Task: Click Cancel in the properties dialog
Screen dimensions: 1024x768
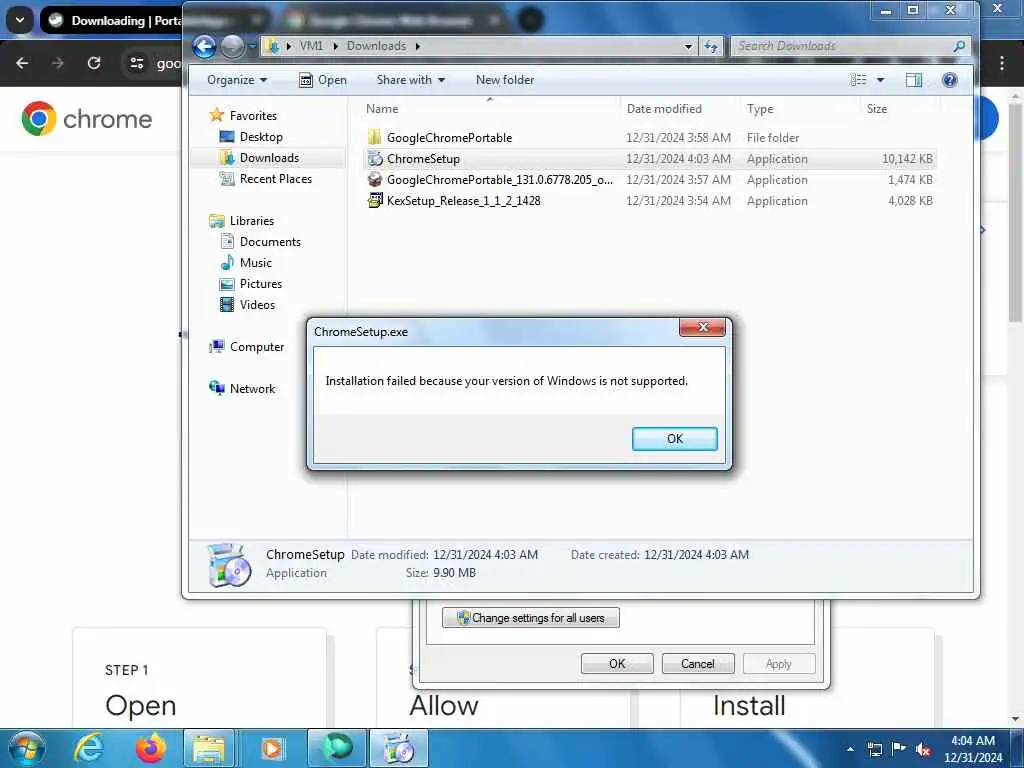Action: 697,664
